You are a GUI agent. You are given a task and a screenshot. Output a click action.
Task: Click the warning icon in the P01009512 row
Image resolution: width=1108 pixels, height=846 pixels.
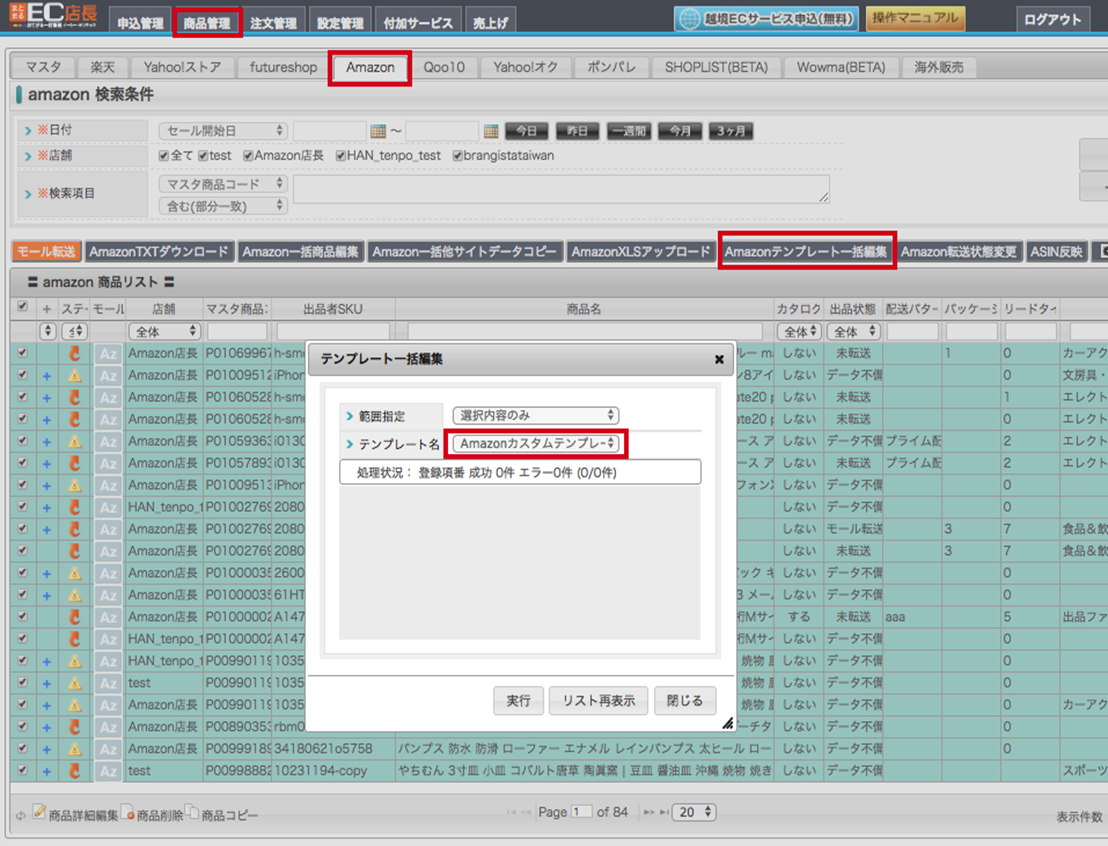click(x=74, y=375)
